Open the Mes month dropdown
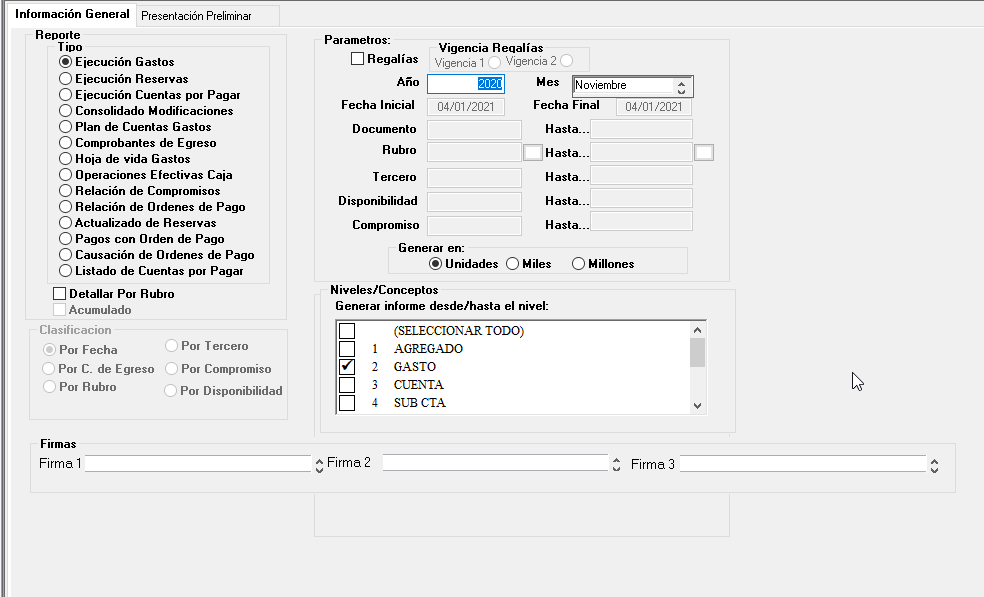 tap(681, 87)
